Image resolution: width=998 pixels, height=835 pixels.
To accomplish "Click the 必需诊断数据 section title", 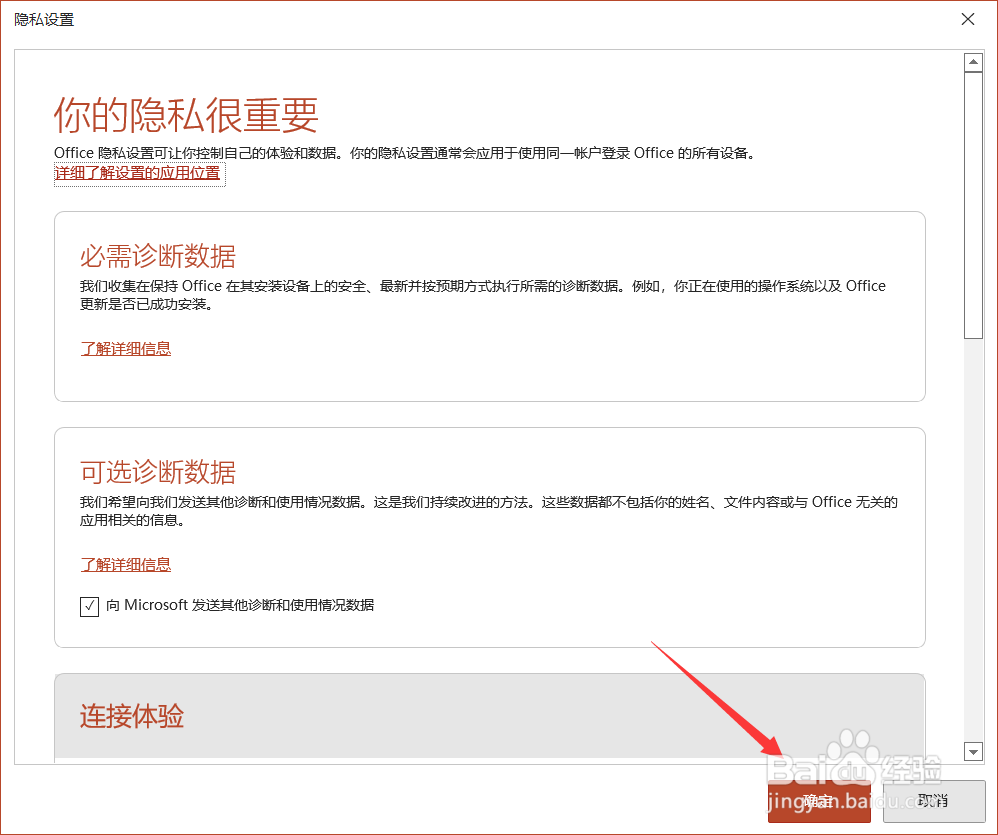I will 158,256.
